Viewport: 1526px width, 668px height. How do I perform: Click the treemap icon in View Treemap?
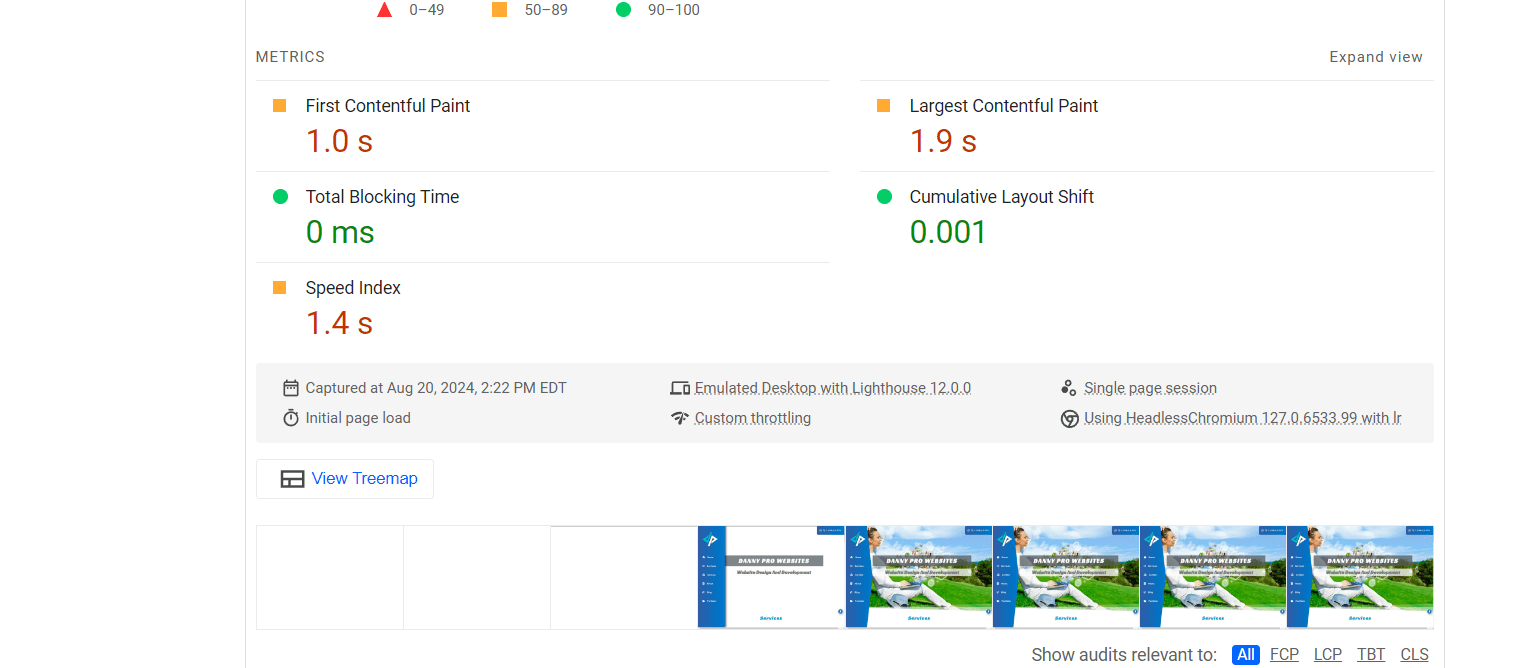pyautogui.click(x=292, y=479)
